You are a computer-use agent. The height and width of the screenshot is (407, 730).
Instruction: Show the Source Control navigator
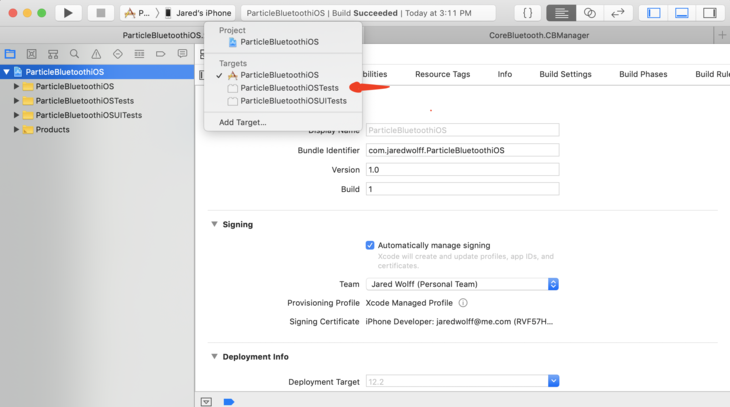pos(31,54)
